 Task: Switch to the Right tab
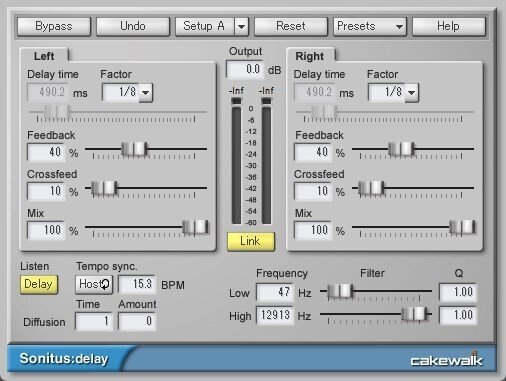310,56
